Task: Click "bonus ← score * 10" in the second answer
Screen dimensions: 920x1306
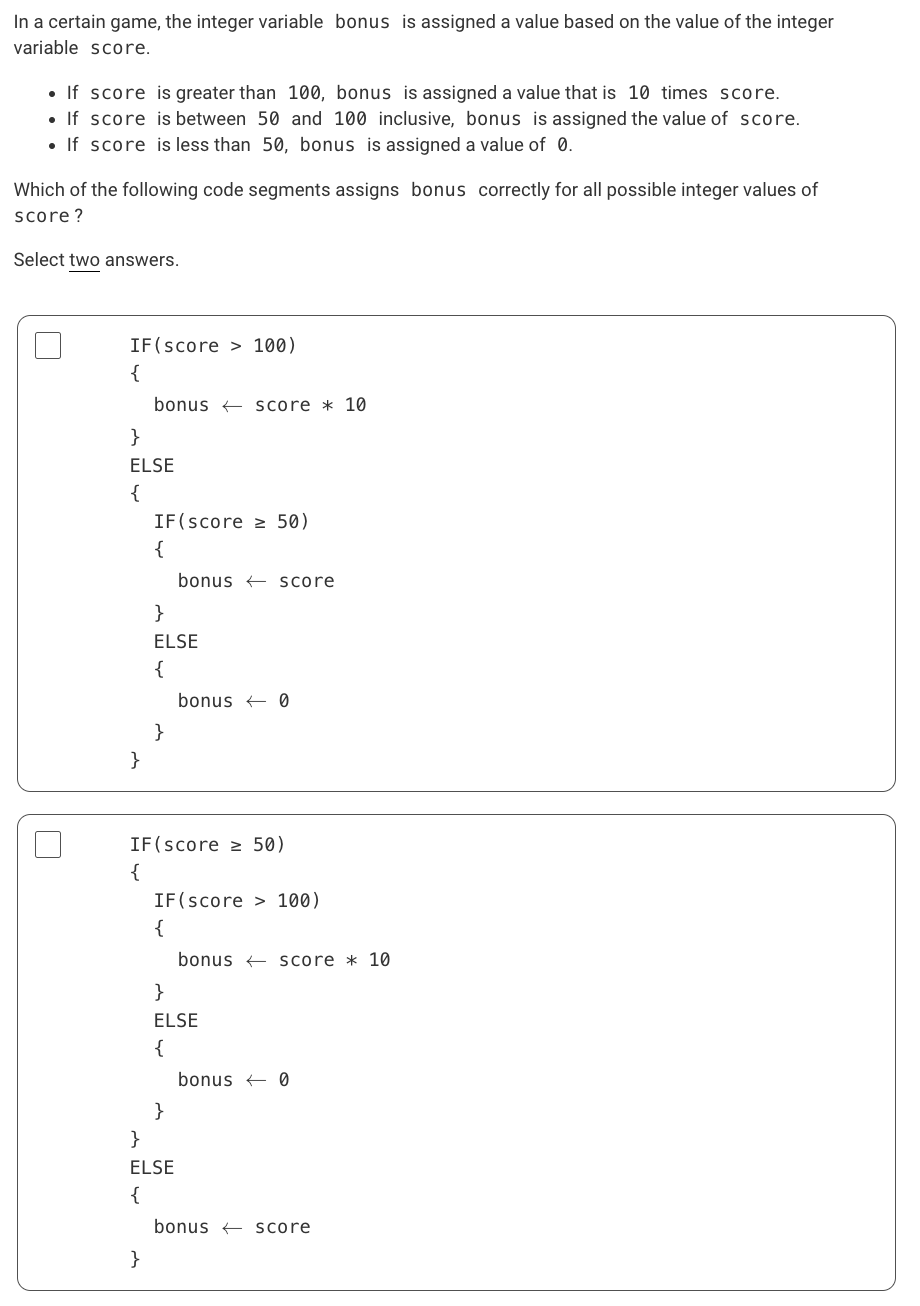Action: 284,960
